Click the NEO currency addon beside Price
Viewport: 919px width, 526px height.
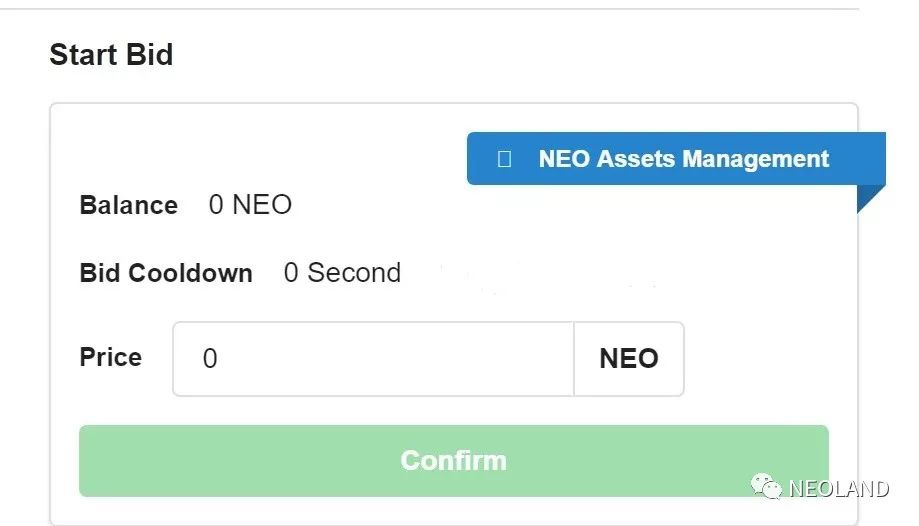(x=629, y=359)
